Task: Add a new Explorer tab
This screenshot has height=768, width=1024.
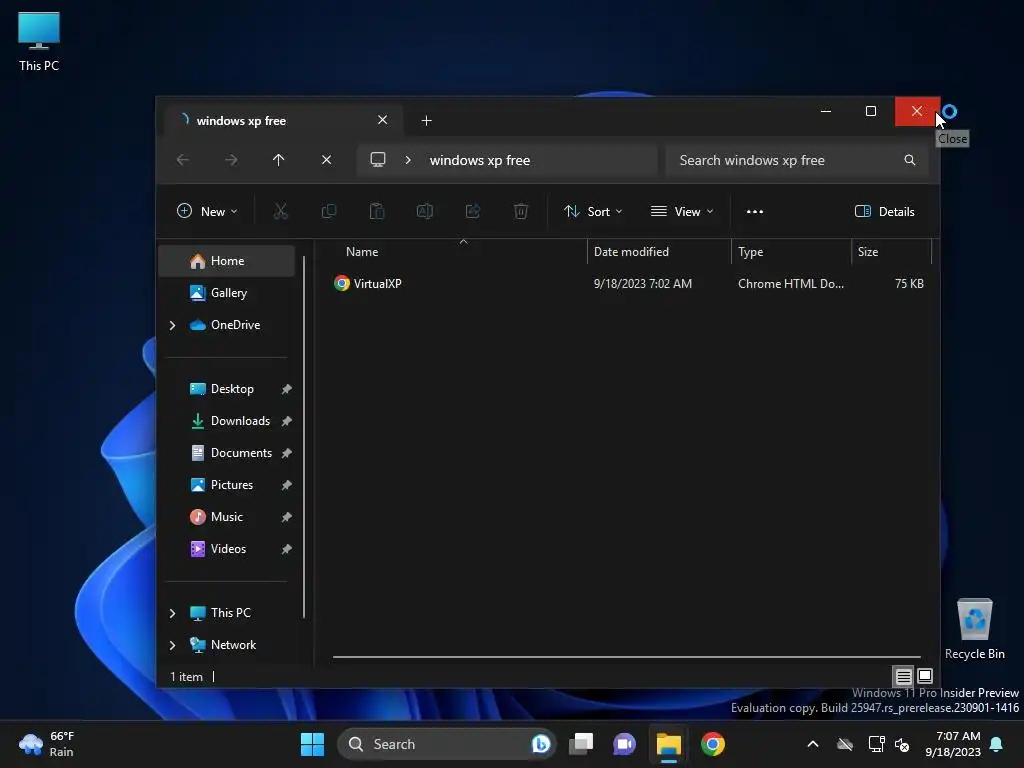Action: point(426,121)
